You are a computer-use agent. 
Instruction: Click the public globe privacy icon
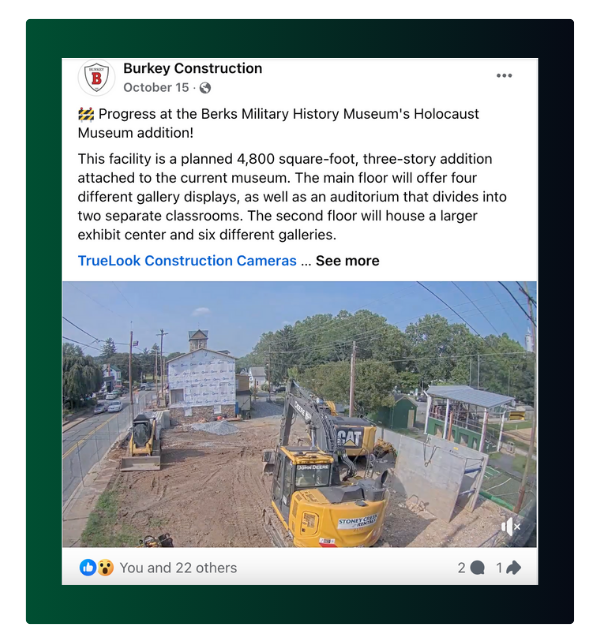tap(205, 88)
